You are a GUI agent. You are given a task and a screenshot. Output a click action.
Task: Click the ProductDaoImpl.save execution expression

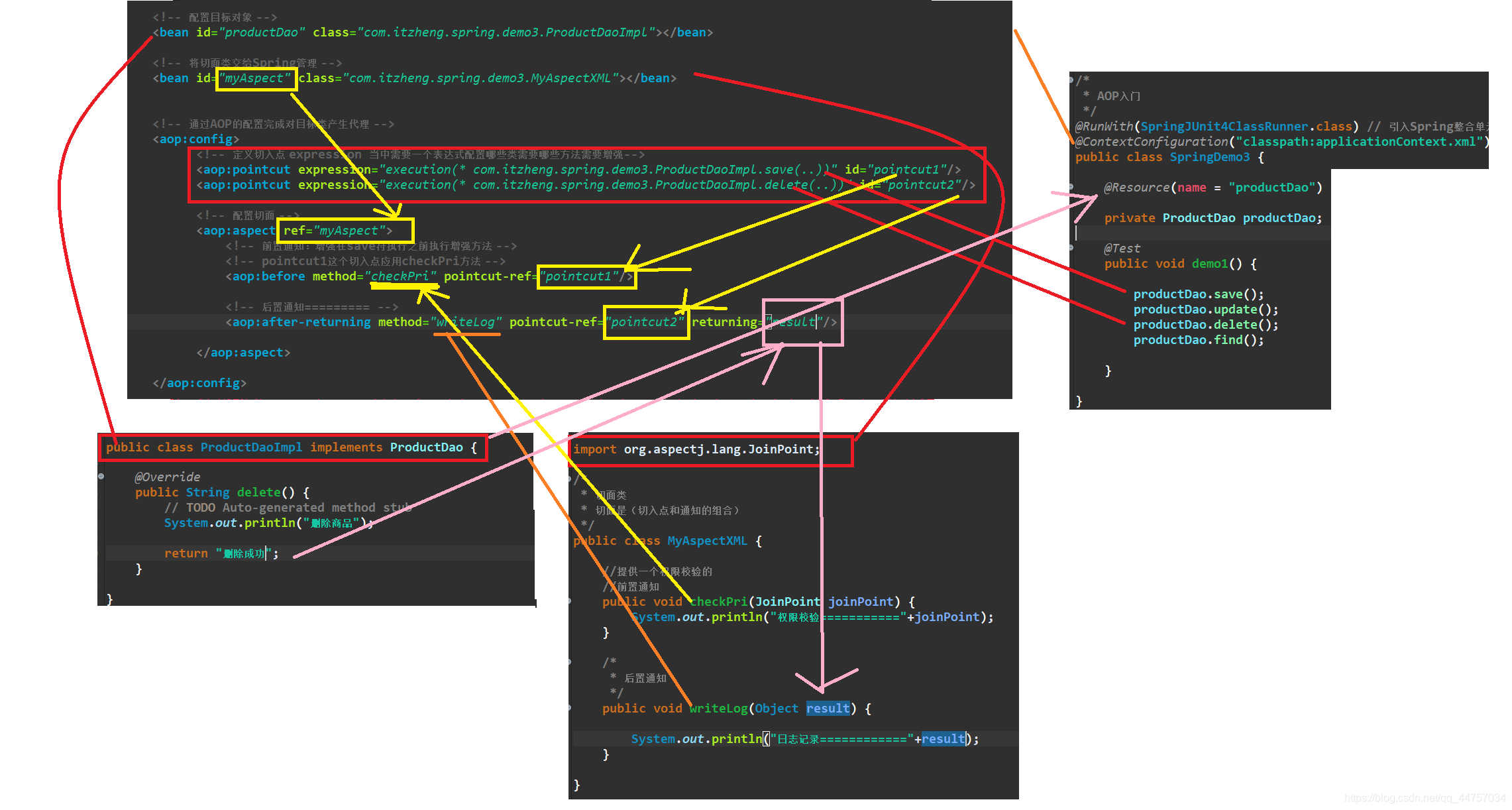[608, 170]
